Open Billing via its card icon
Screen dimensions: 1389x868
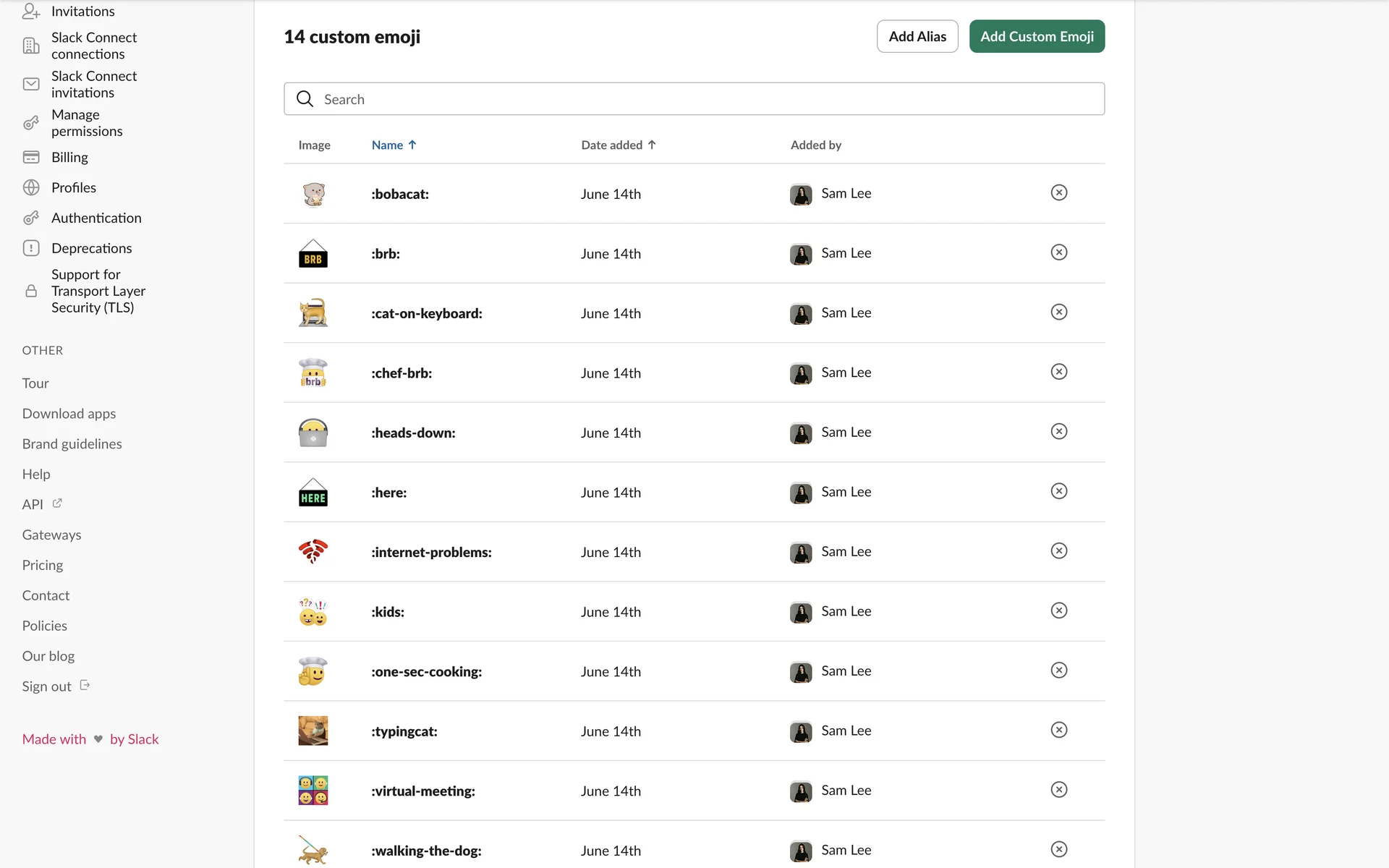point(31,158)
